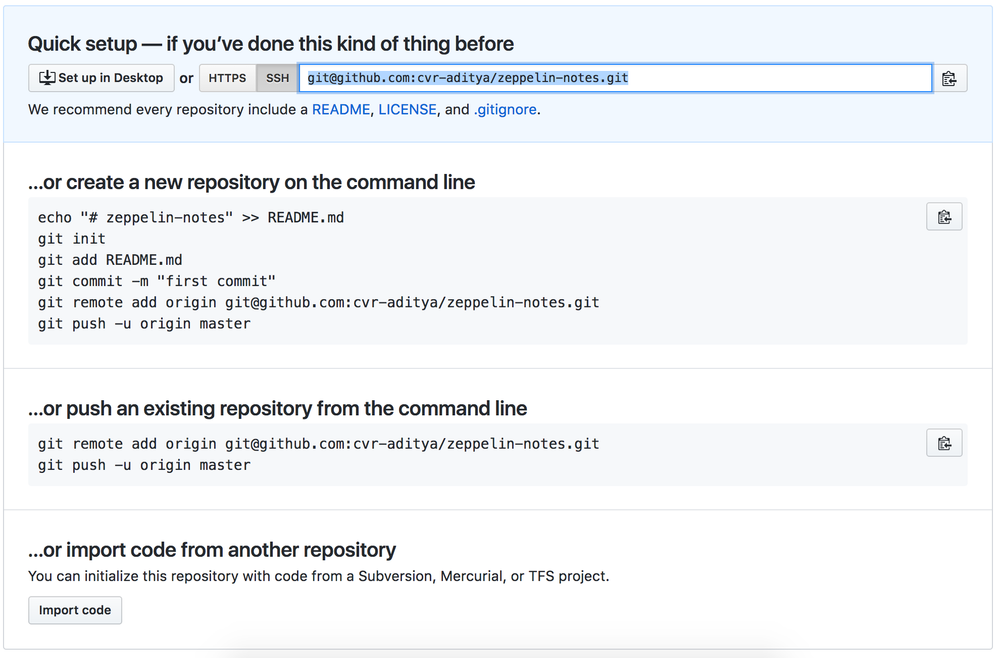This screenshot has width=999, height=658.
Task: Copy the existing repository push commands
Action: [943, 442]
